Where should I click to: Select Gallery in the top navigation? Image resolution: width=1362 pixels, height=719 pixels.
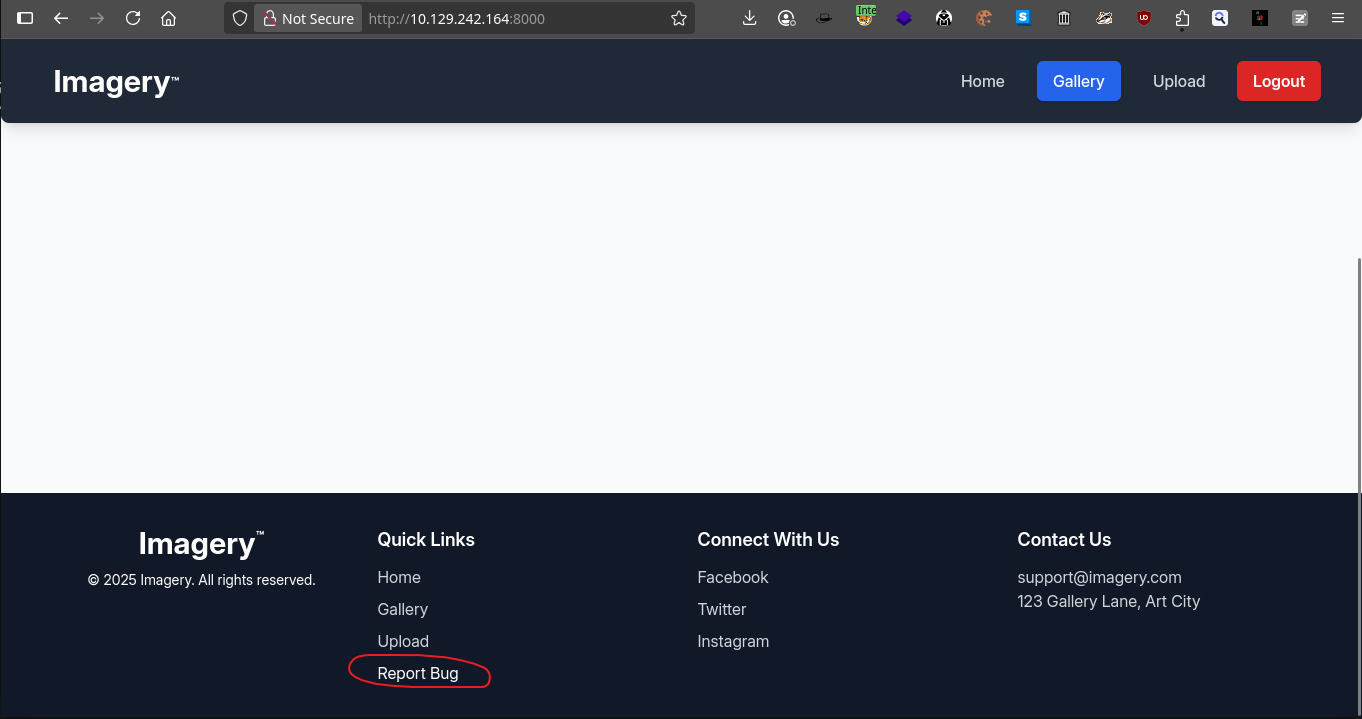click(1078, 81)
